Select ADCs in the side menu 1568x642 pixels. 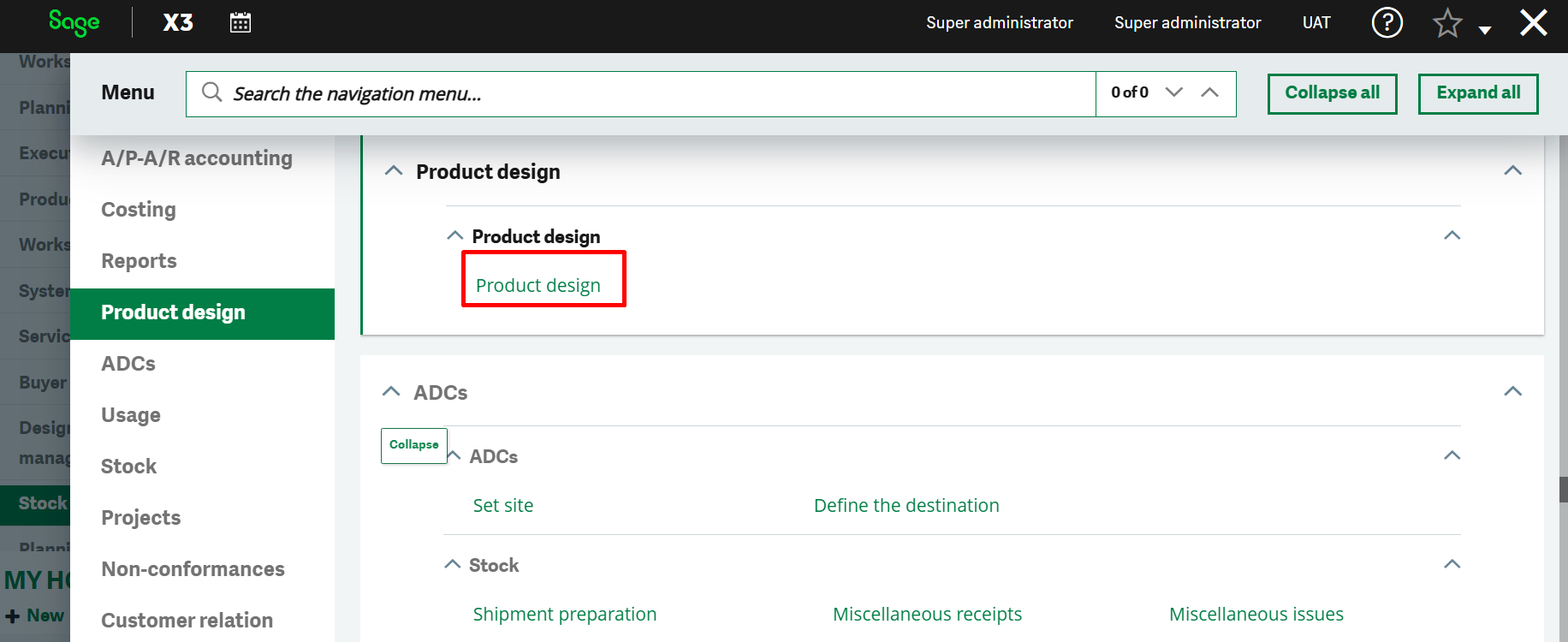128,364
